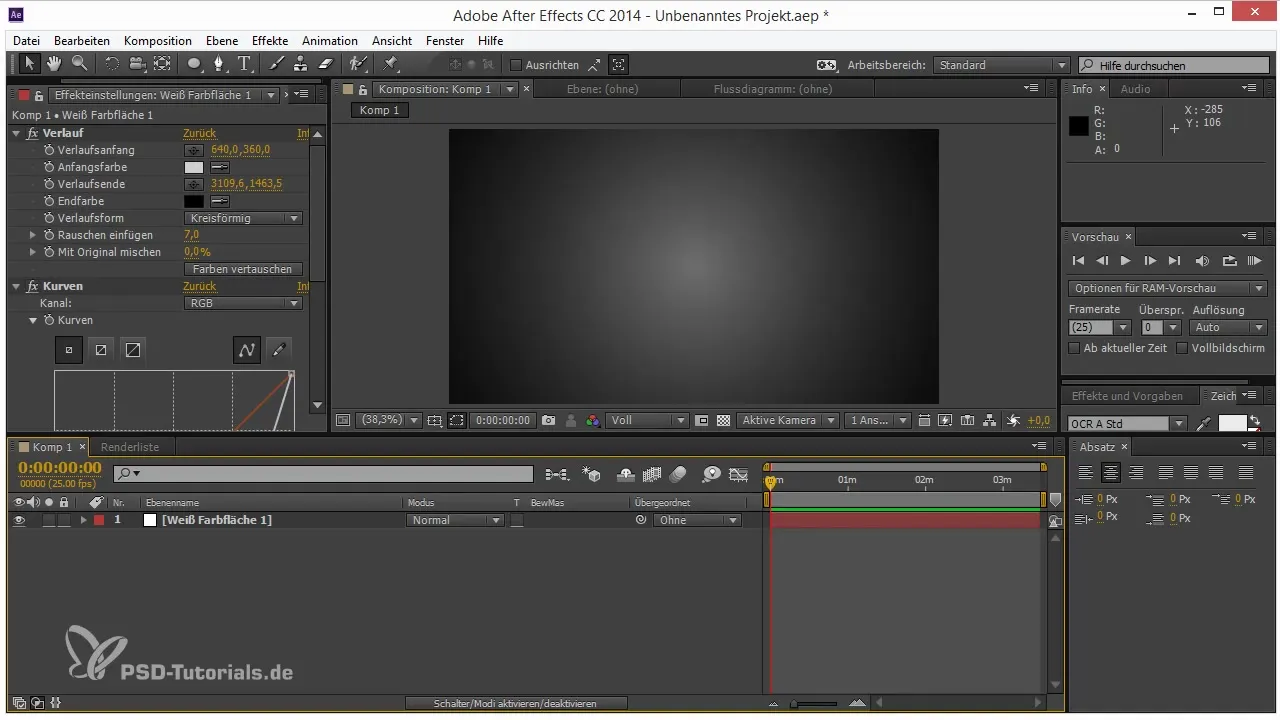Click Schalter/Modi aktivieren/deaktivieren button
The height and width of the screenshot is (720, 1280).
click(x=515, y=704)
